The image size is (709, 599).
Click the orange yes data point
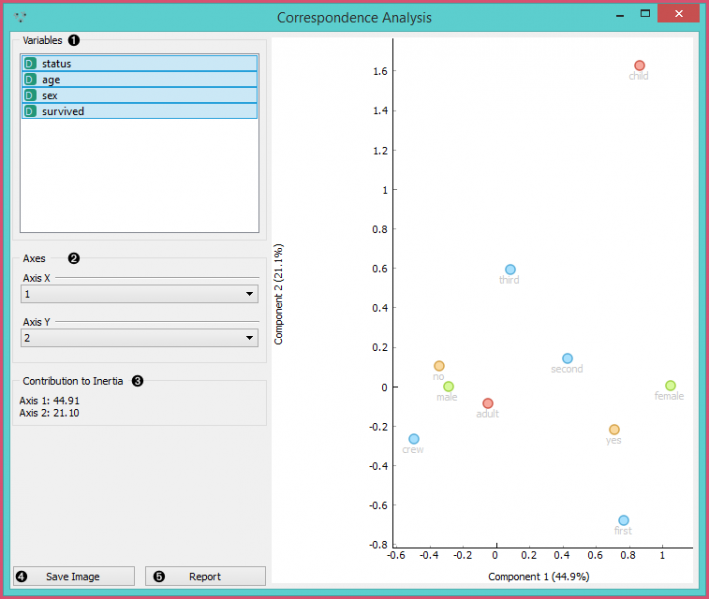click(614, 430)
